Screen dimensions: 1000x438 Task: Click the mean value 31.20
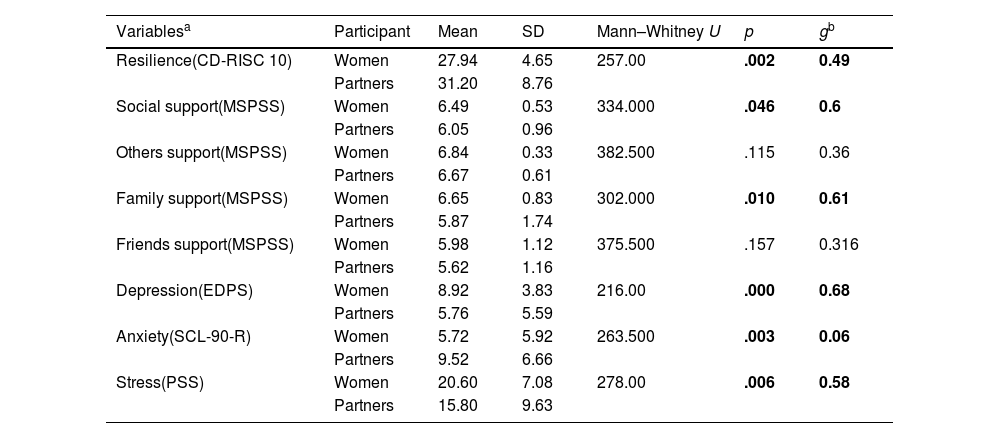(x=457, y=83)
